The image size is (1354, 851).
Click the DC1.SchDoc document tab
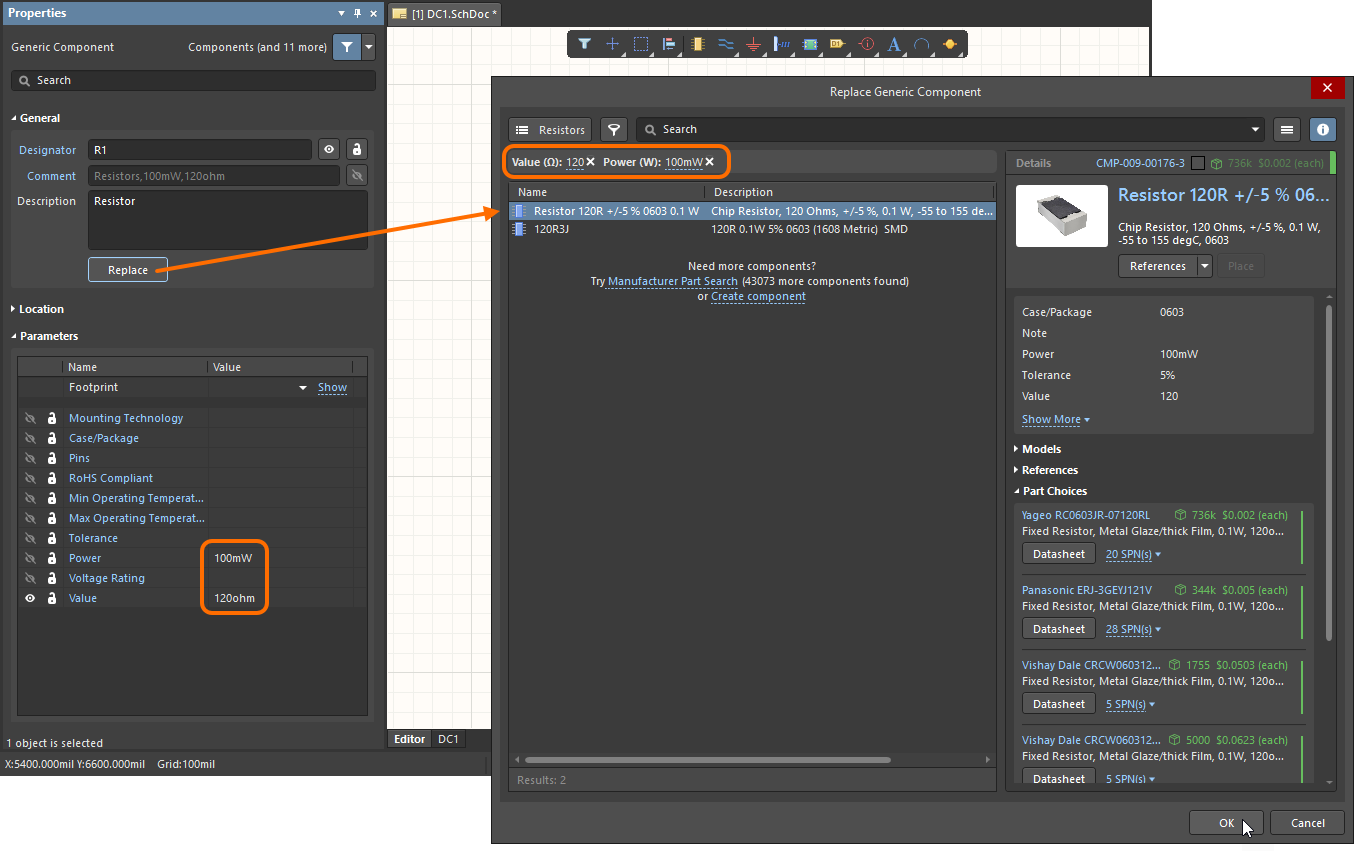444,15
